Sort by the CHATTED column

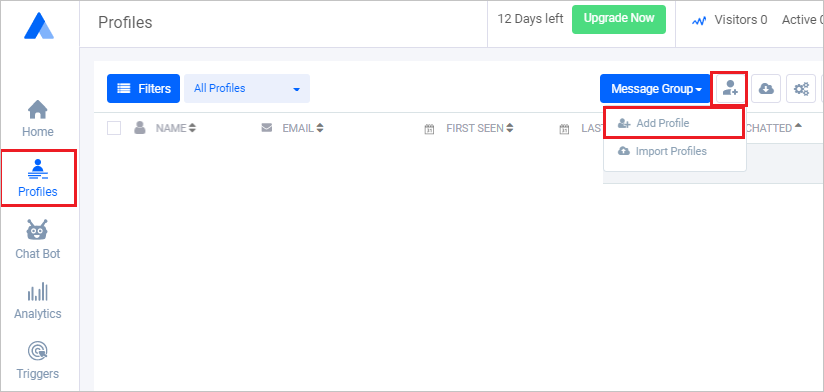[x=774, y=128]
